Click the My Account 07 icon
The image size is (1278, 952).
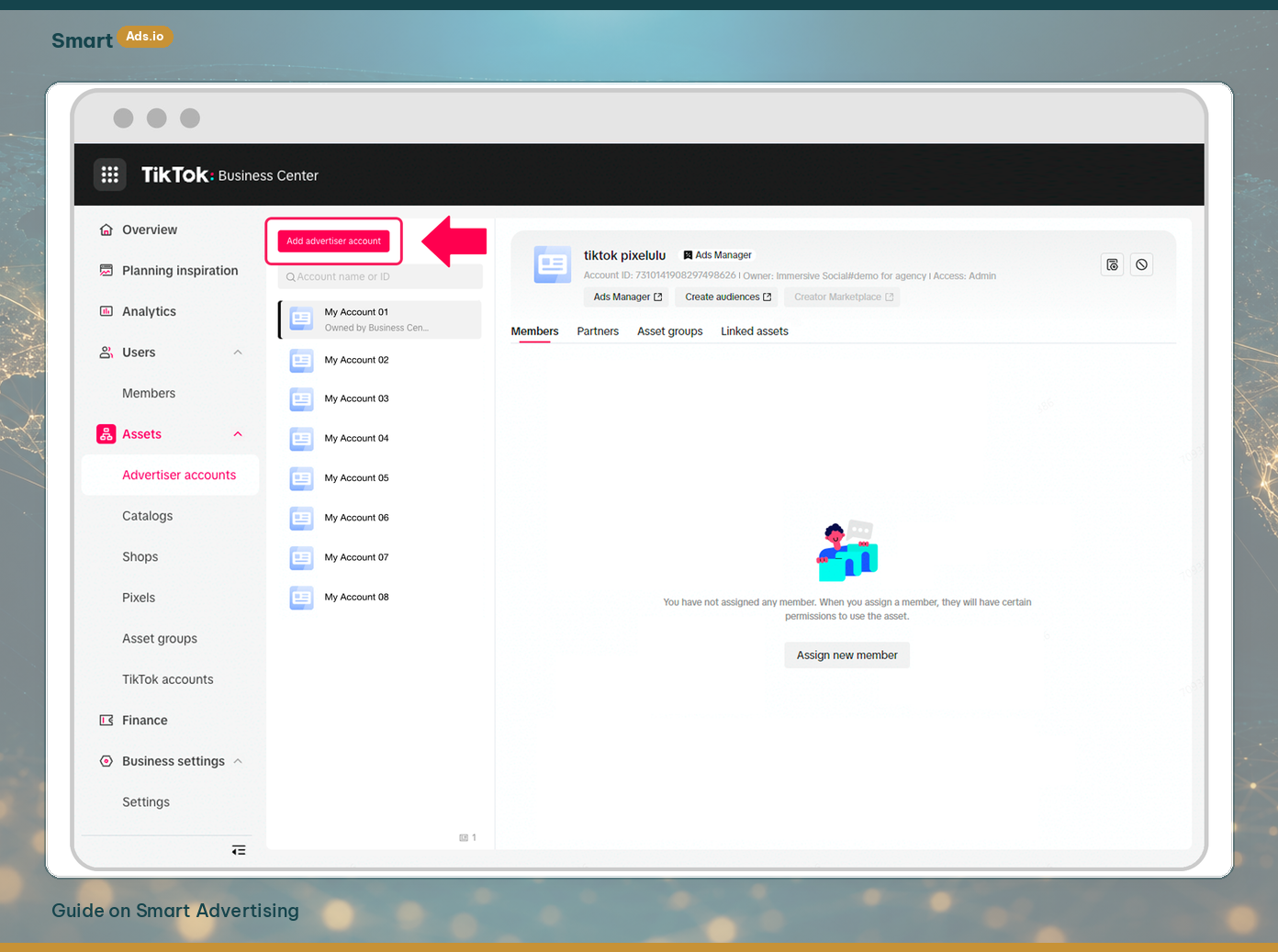[302, 558]
